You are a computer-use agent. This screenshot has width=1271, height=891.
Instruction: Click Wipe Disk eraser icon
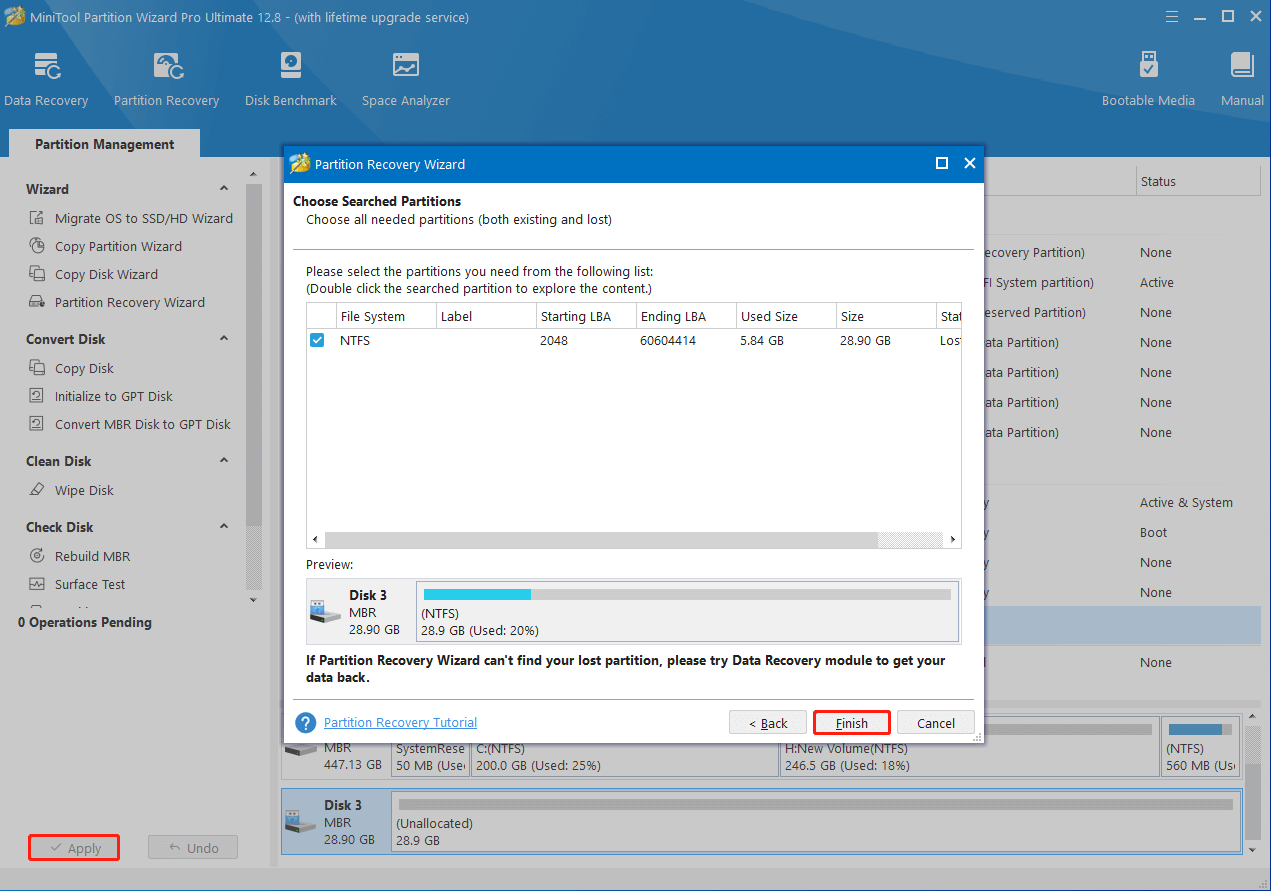pyautogui.click(x=37, y=490)
